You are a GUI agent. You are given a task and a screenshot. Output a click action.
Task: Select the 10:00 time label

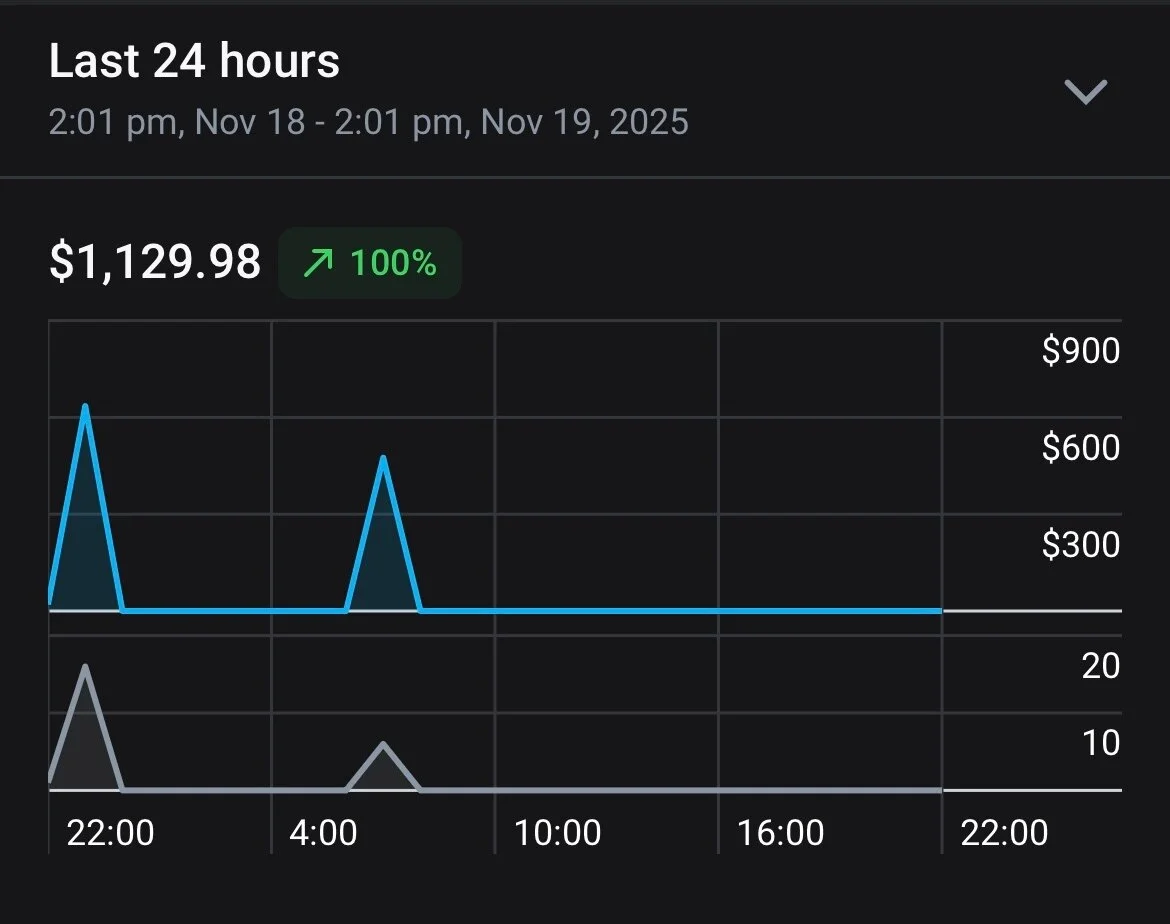point(557,832)
